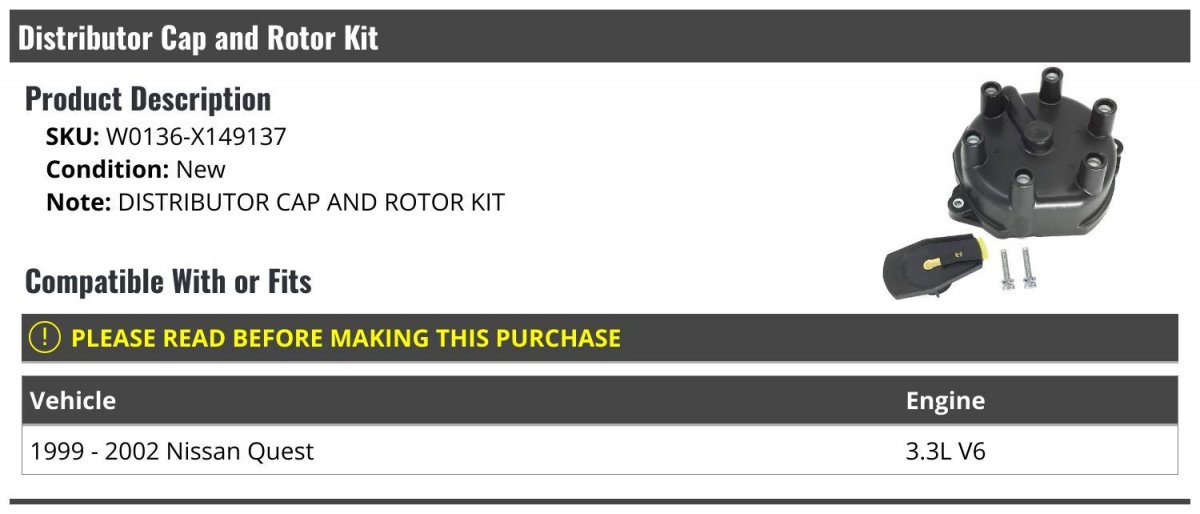Click the Please Read Before Purchase banner

[x=600, y=338]
